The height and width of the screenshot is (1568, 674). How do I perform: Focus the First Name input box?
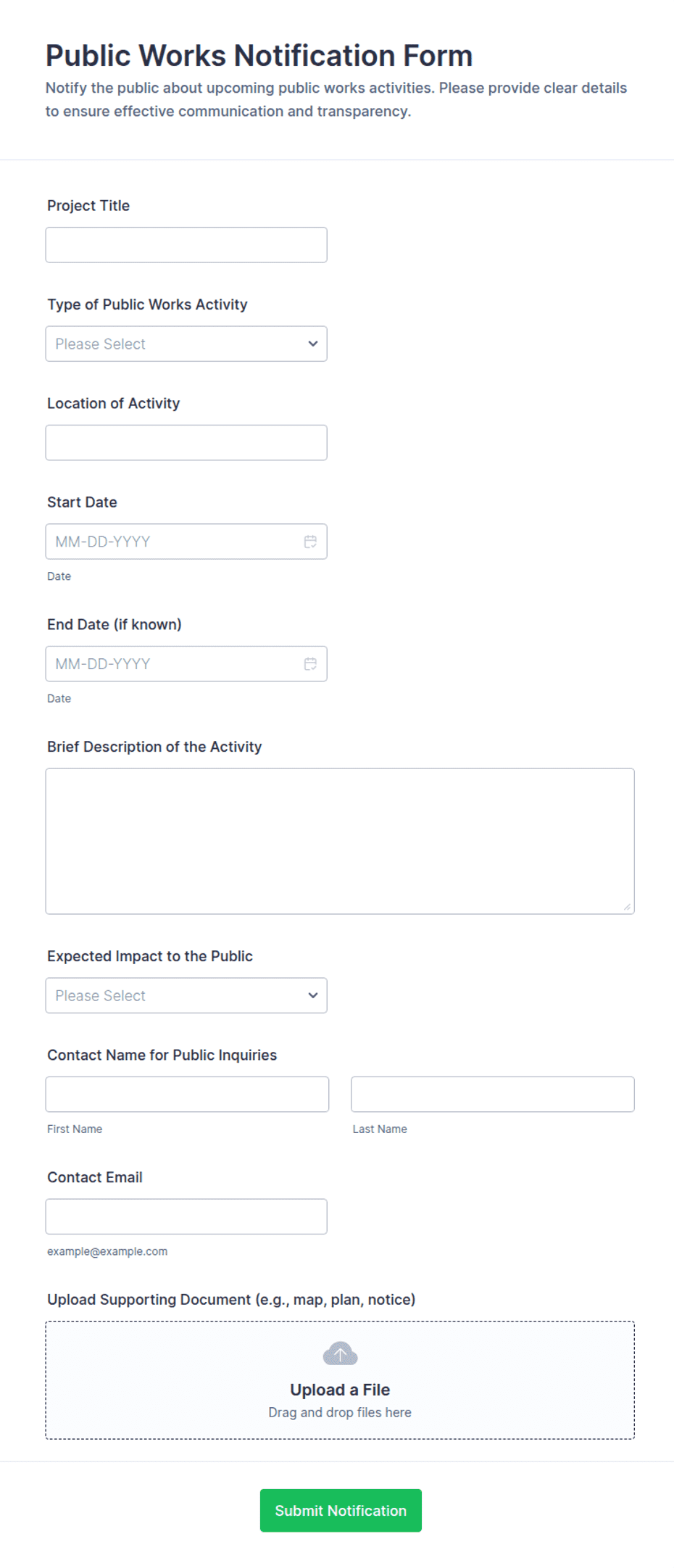click(187, 1094)
